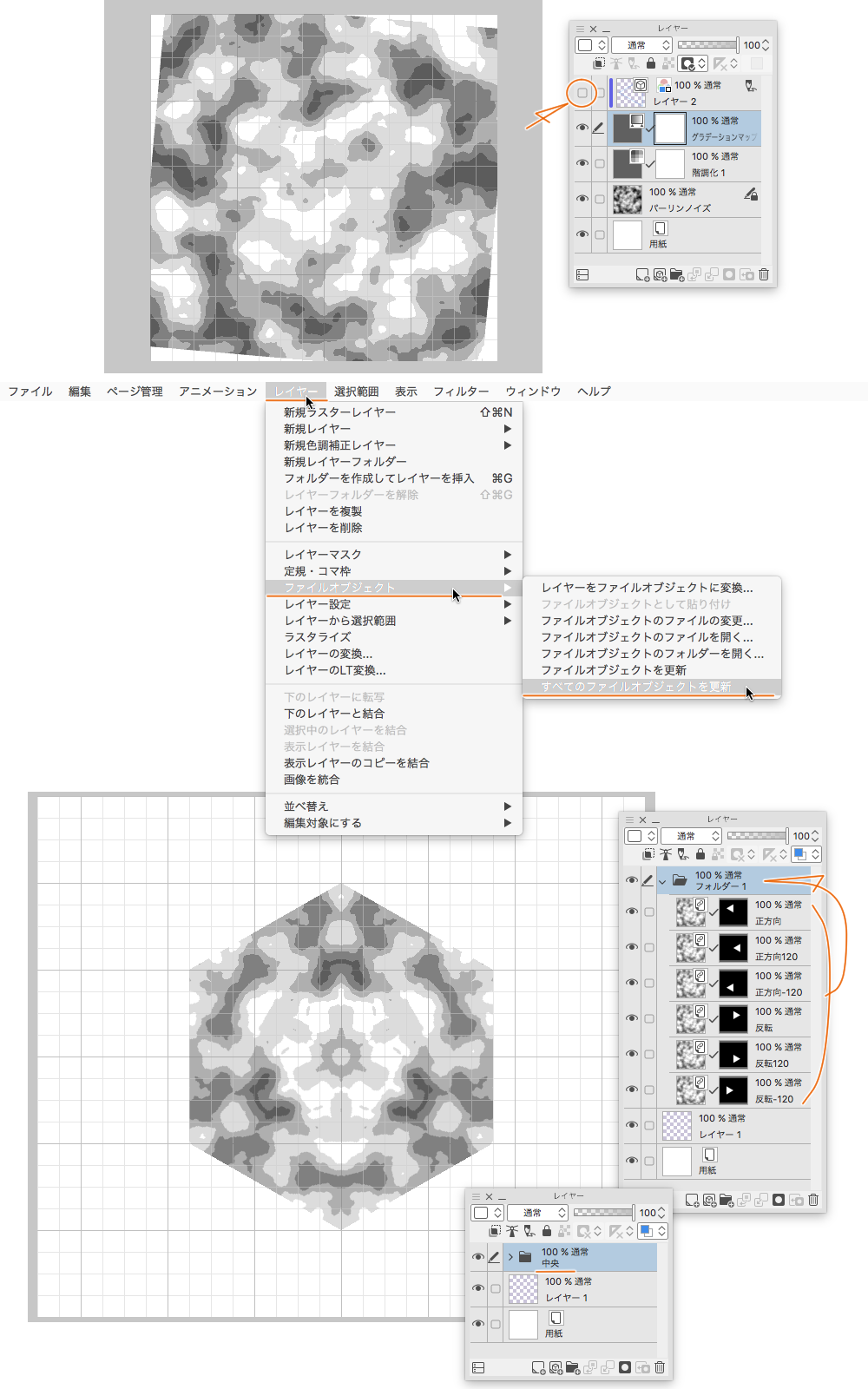Image resolution: width=868 pixels, height=1389 pixels.
Task: Click clip-to-layer-below icon in Folder 1 panel
Action: tap(648, 854)
